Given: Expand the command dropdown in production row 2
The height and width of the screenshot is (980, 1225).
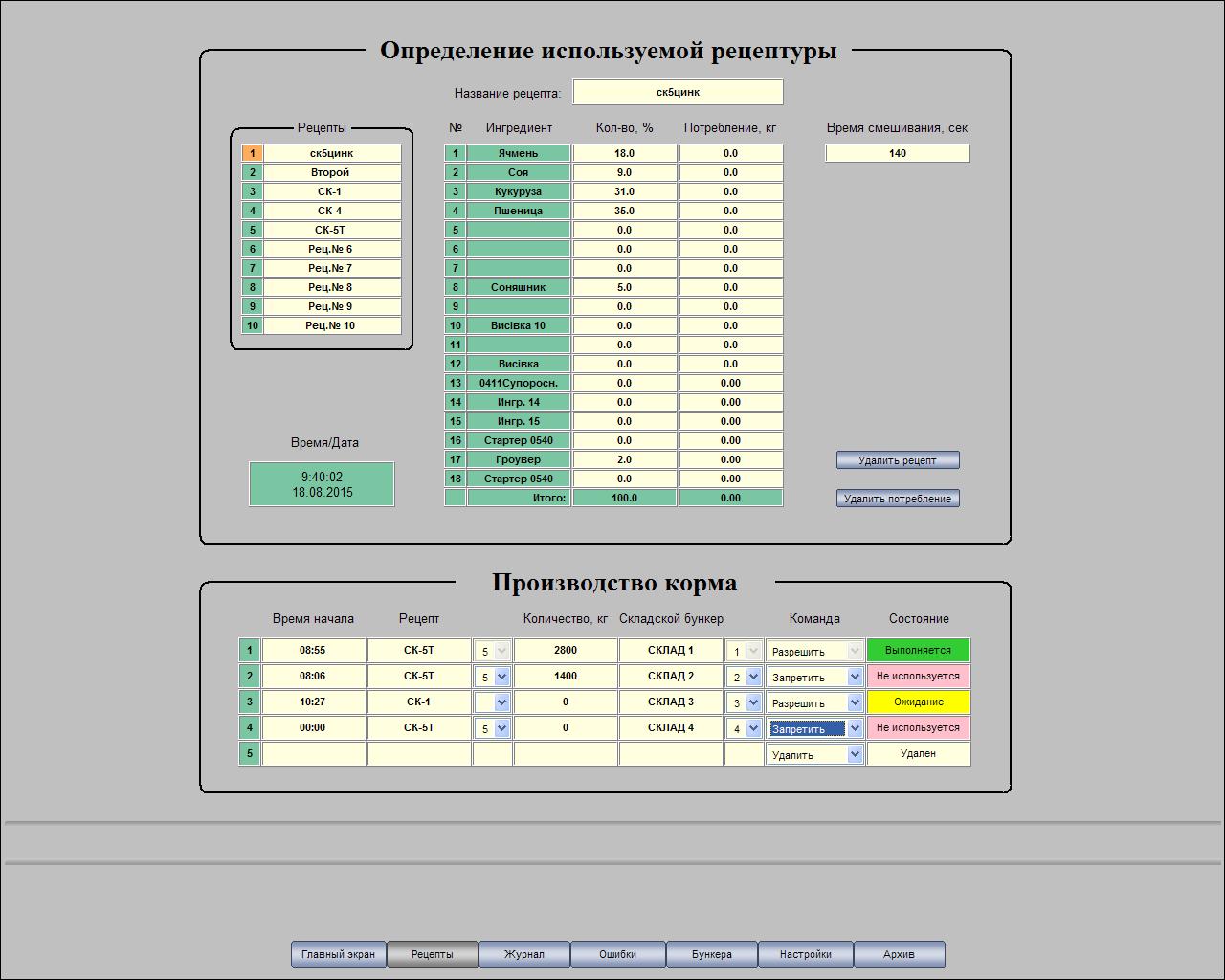Looking at the screenshot, I should point(855,677).
